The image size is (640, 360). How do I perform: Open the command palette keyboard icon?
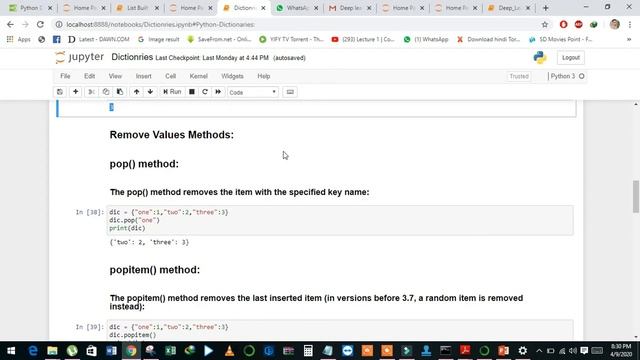290,92
